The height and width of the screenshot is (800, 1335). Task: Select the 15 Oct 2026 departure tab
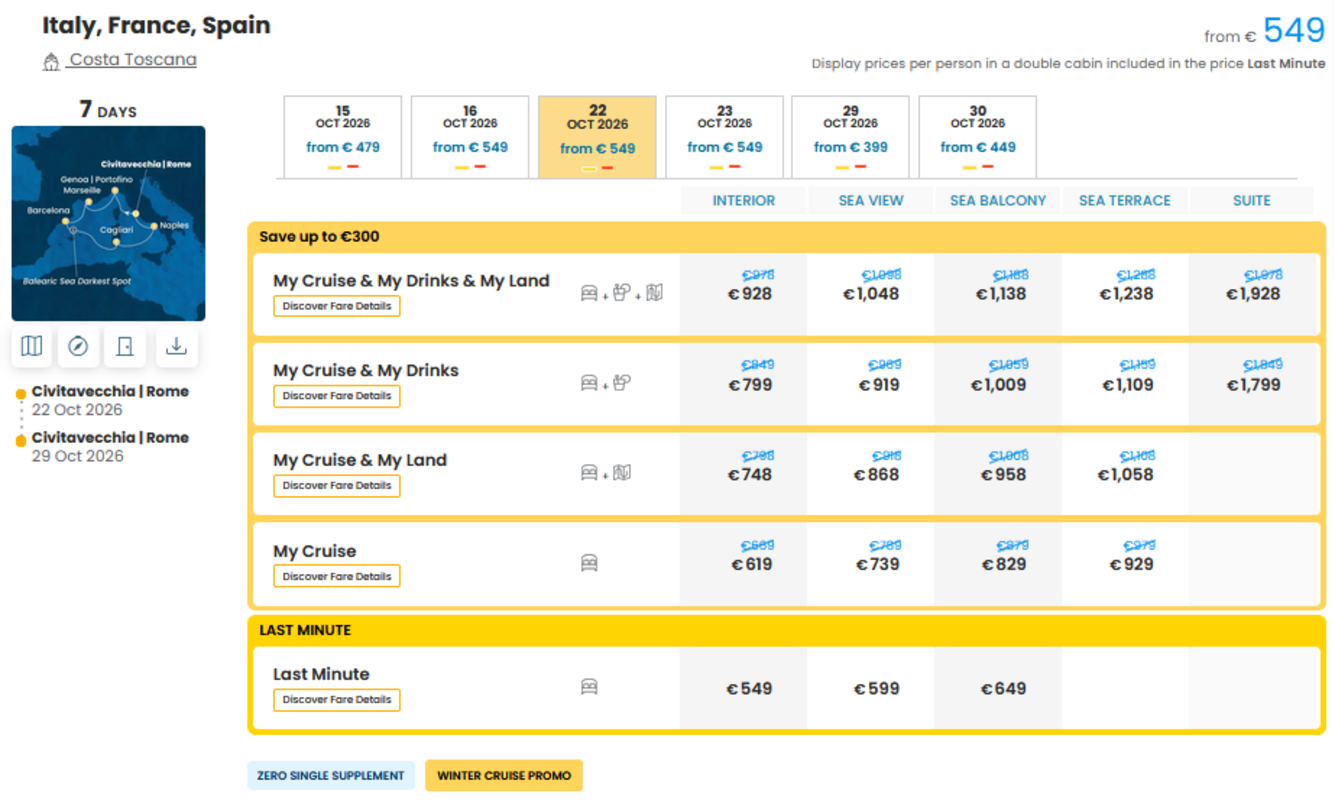click(343, 137)
